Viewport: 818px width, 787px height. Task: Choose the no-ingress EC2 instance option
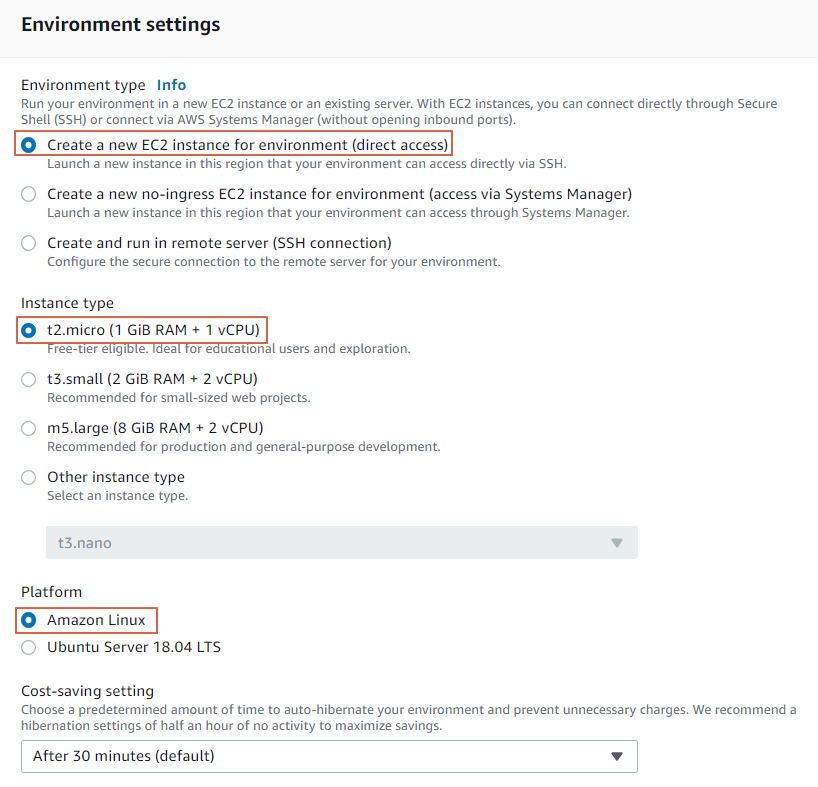click(x=29, y=194)
